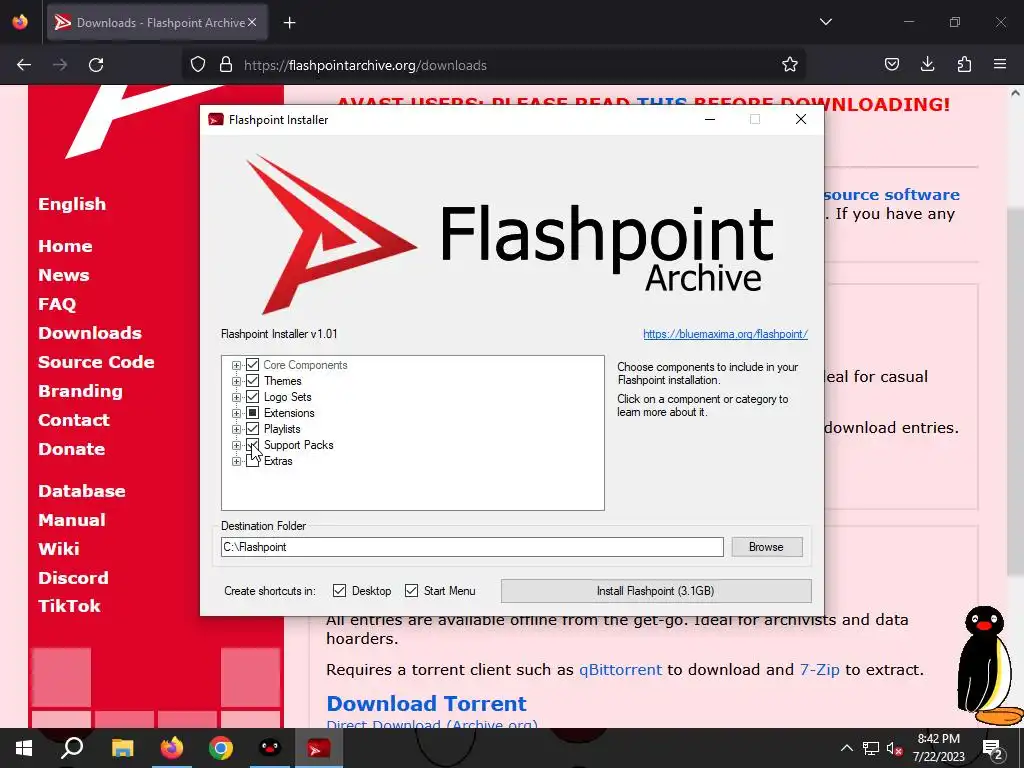Uncheck the Logo Sets checkbox

pyautogui.click(x=252, y=397)
